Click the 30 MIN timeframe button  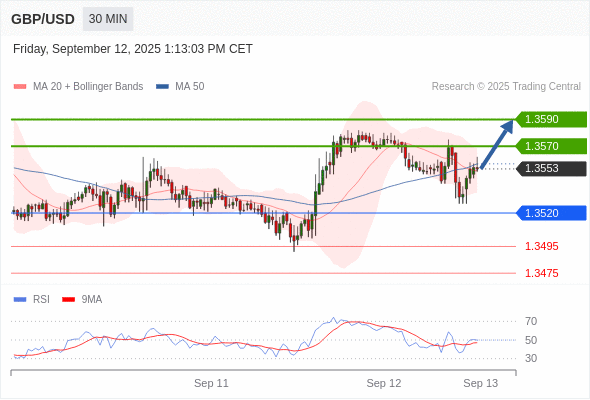coord(108,19)
